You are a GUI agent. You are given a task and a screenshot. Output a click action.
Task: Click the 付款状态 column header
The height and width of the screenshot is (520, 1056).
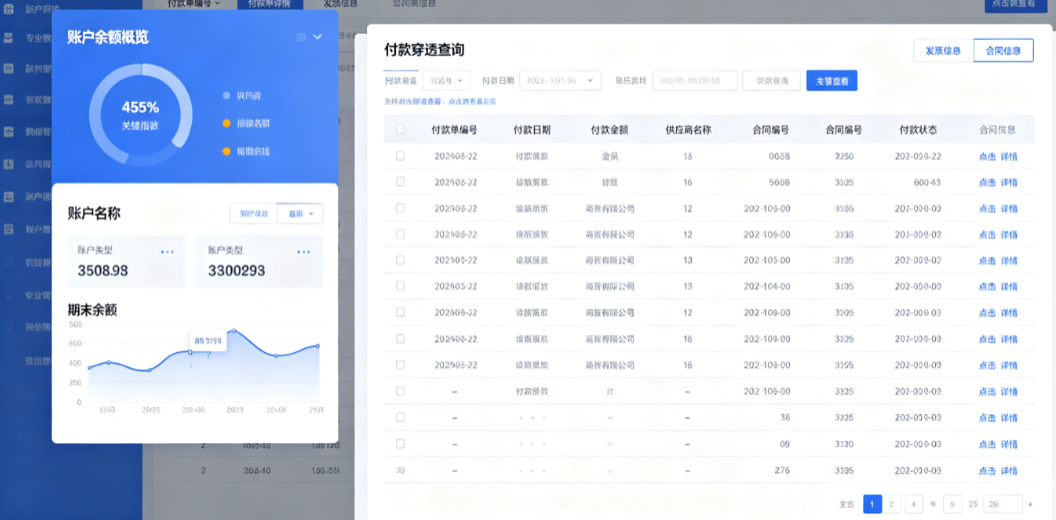(918, 130)
